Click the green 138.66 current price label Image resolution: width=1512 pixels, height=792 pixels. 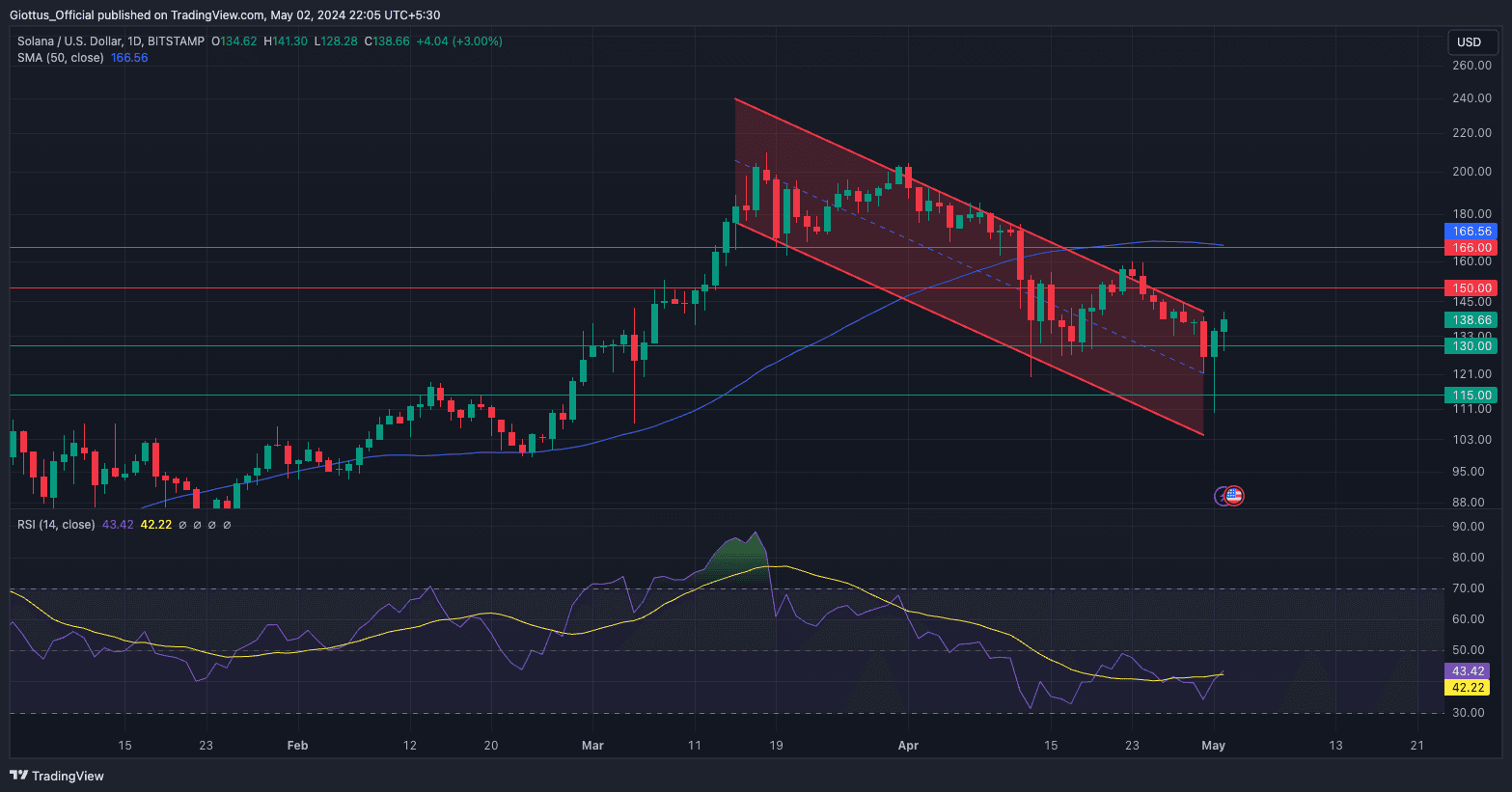1471,320
